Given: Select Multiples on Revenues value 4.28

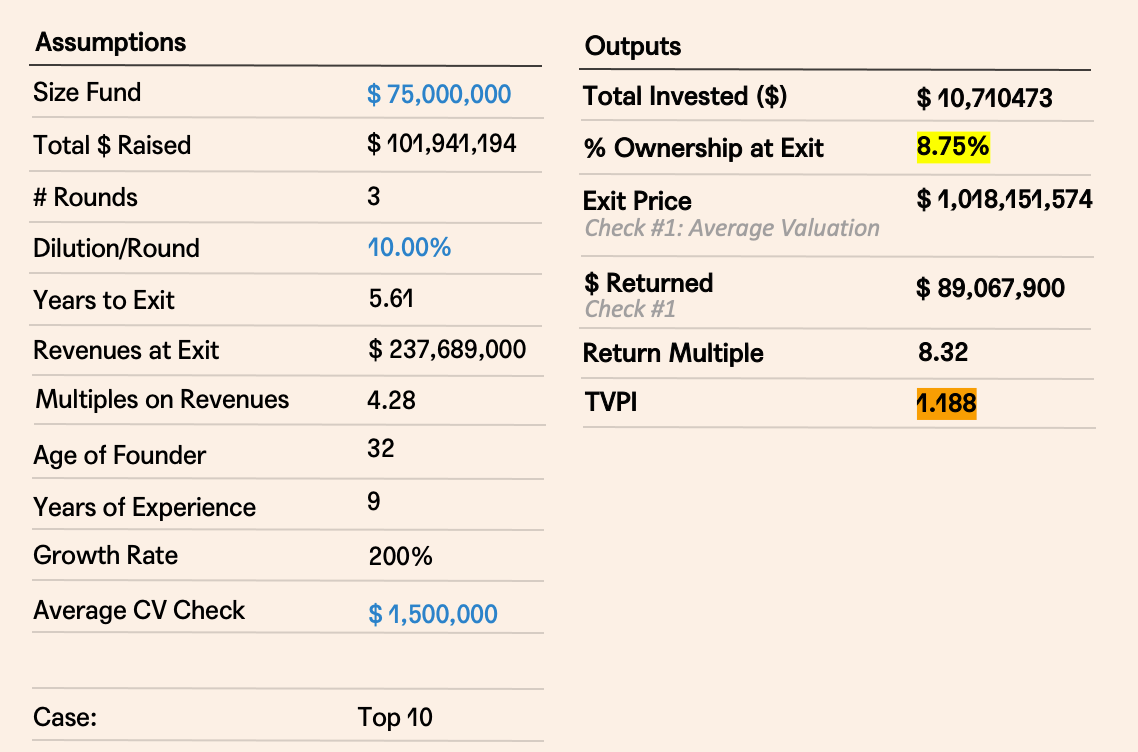Looking at the screenshot, I should (x=391, y=400).
